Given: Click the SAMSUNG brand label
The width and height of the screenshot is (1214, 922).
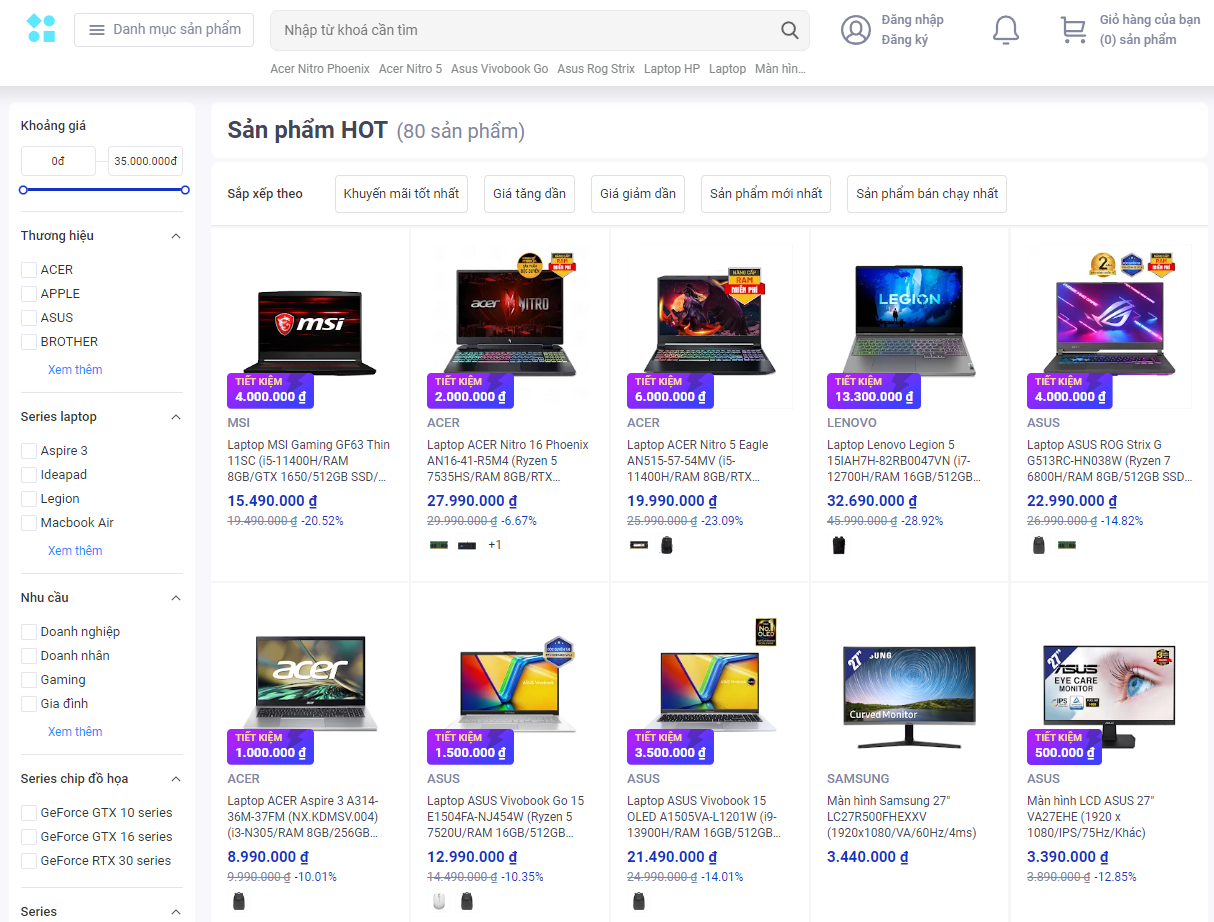Looking at the screenshot, I should tap(858, 779).
